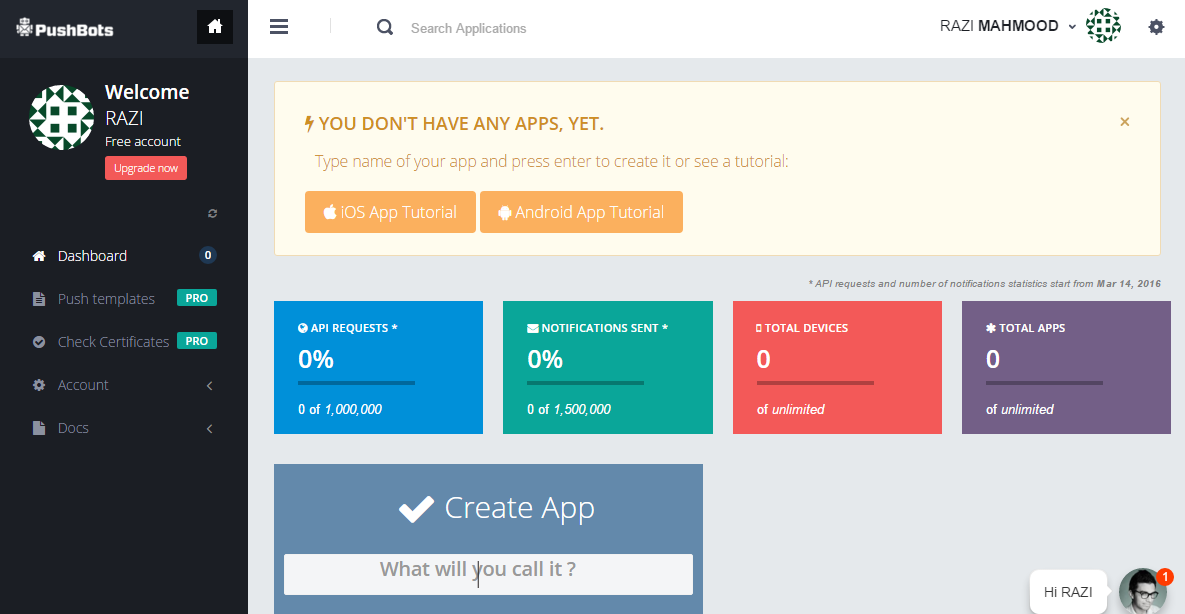This screenshot has height=614, width=1185.
Task: Click the Check Certificates checkmark icon
Action: coord(39,342)
